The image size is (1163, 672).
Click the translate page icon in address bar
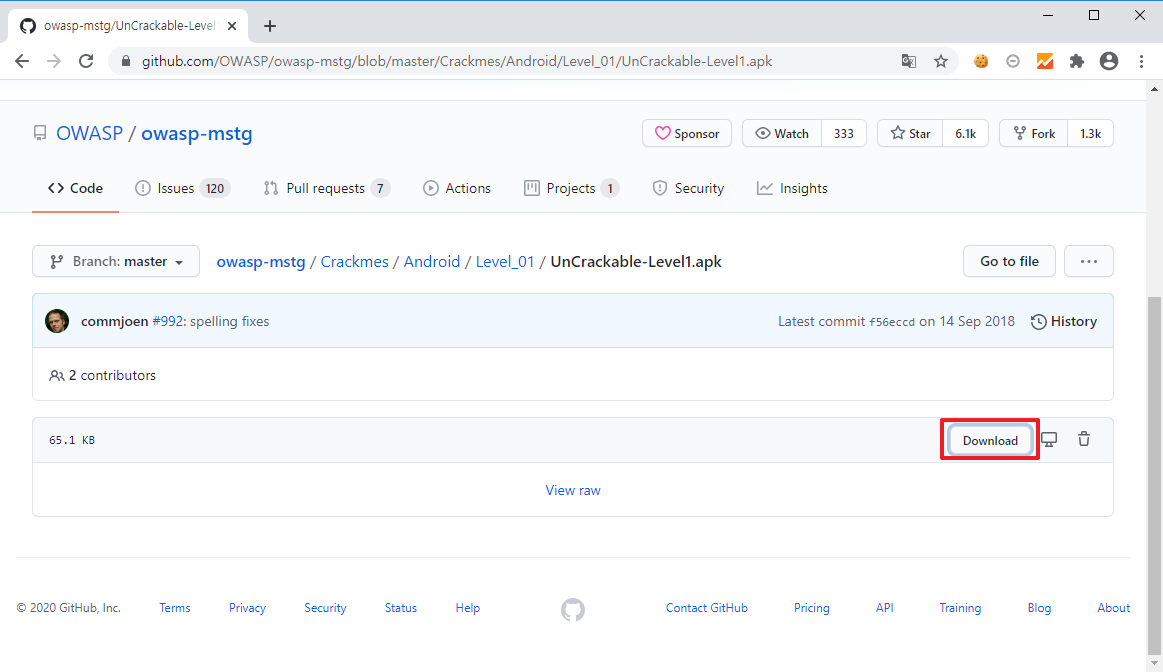(x=909, y=62)
